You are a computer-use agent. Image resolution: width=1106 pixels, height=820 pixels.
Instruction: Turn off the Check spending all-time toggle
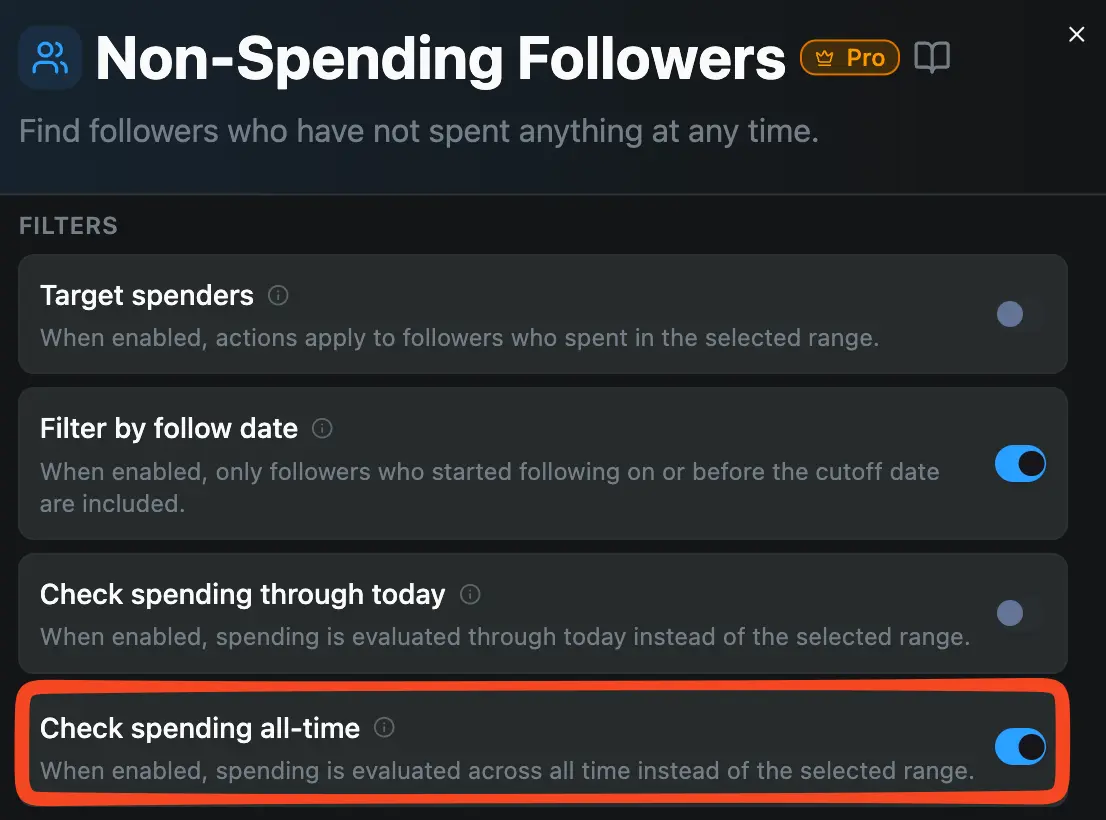click(1020, 746)
